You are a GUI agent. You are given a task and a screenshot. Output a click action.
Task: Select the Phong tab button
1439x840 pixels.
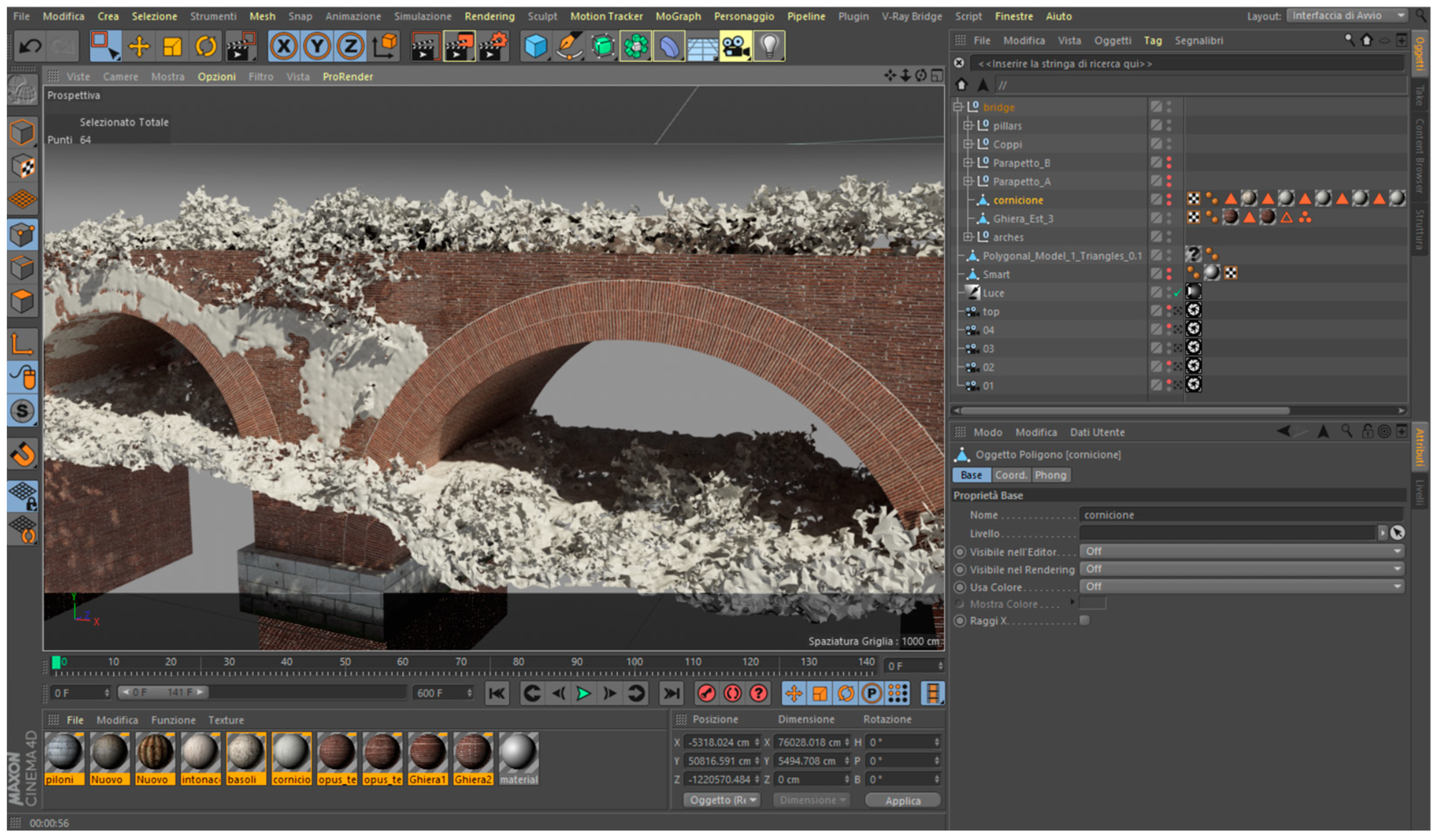click(1050, 475)
